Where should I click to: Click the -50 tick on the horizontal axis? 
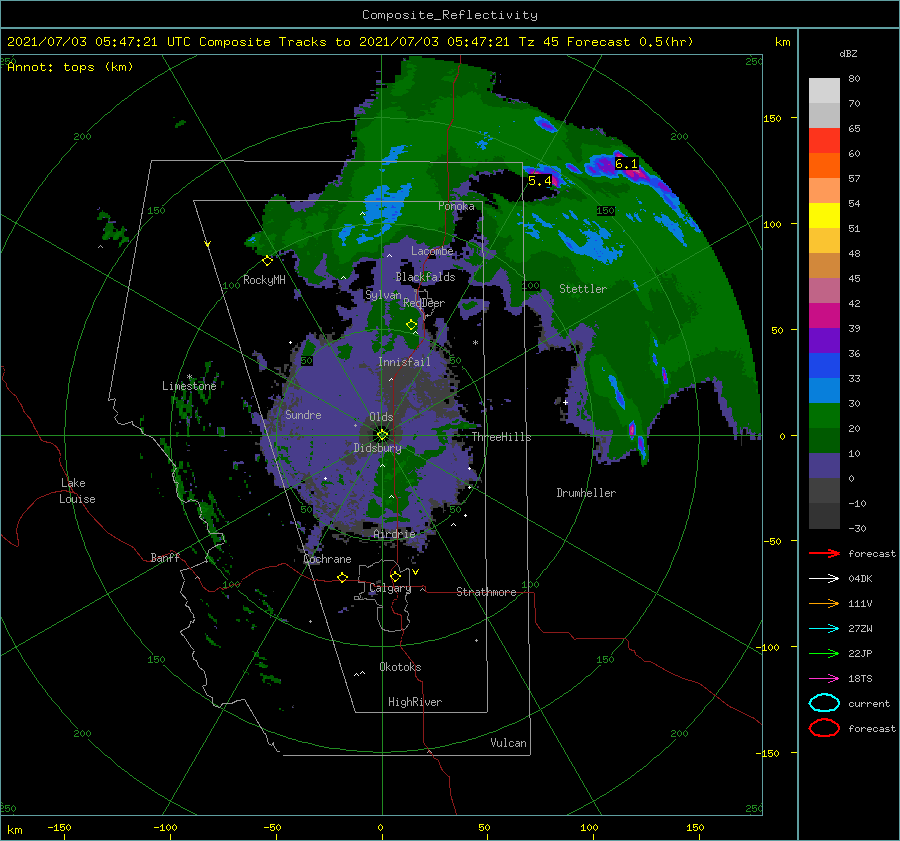point(272,827)
